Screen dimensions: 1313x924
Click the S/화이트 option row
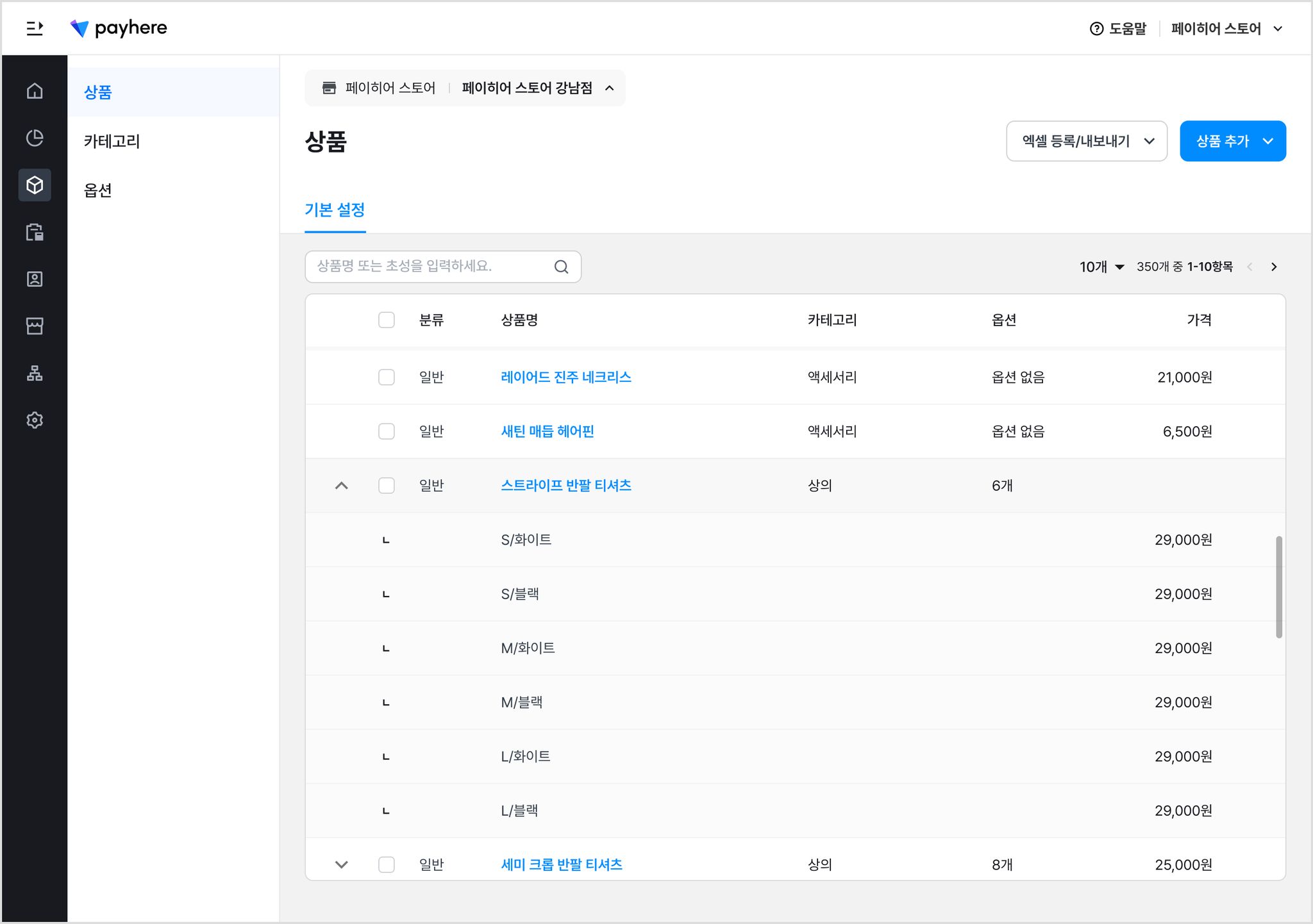click(796, 540)
